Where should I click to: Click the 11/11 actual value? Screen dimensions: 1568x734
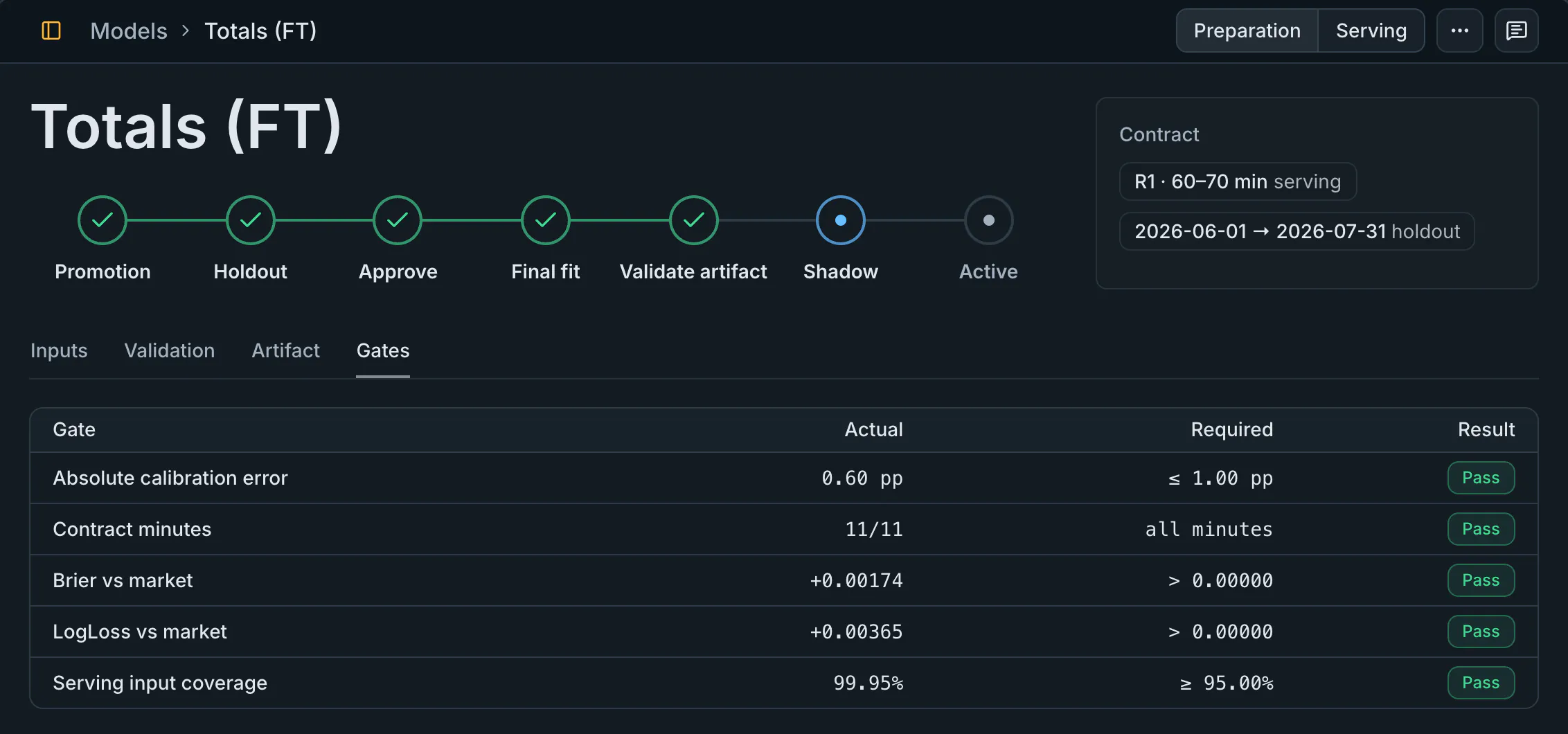pyautogui.click(x=874, y=529)
